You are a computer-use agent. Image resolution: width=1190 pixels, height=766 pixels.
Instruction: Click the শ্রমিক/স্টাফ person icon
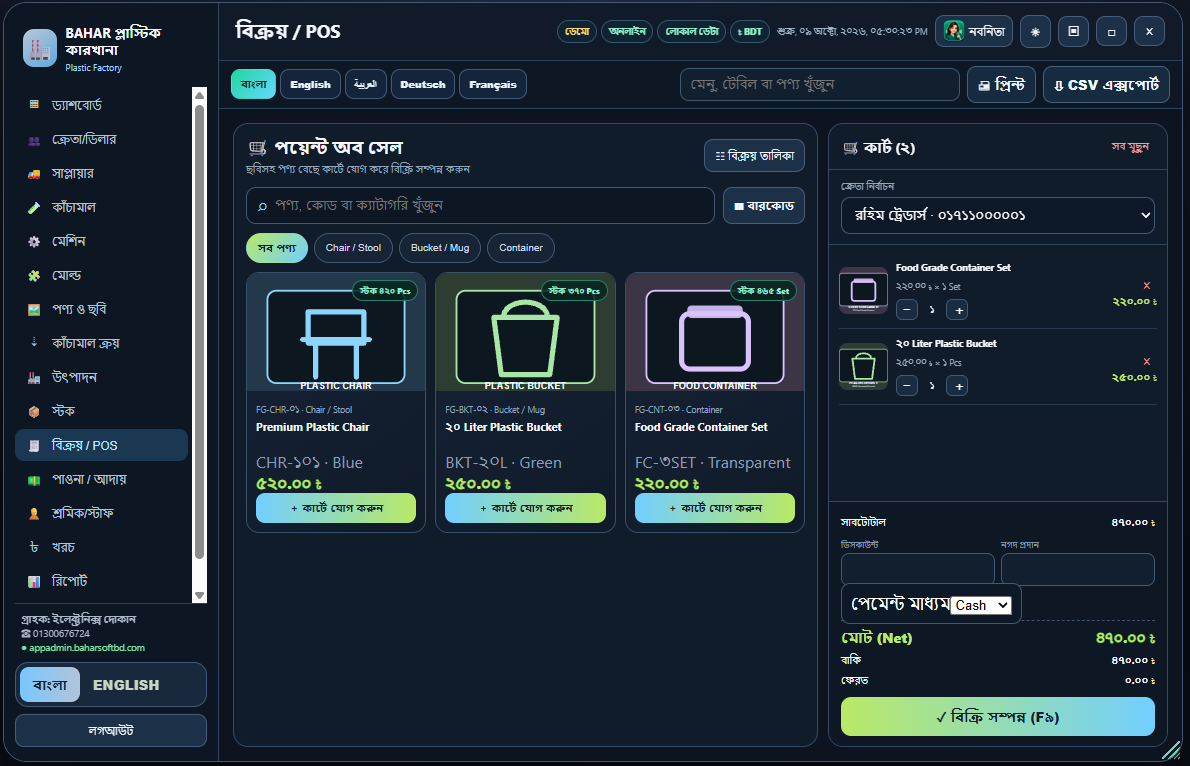point(34,514)
